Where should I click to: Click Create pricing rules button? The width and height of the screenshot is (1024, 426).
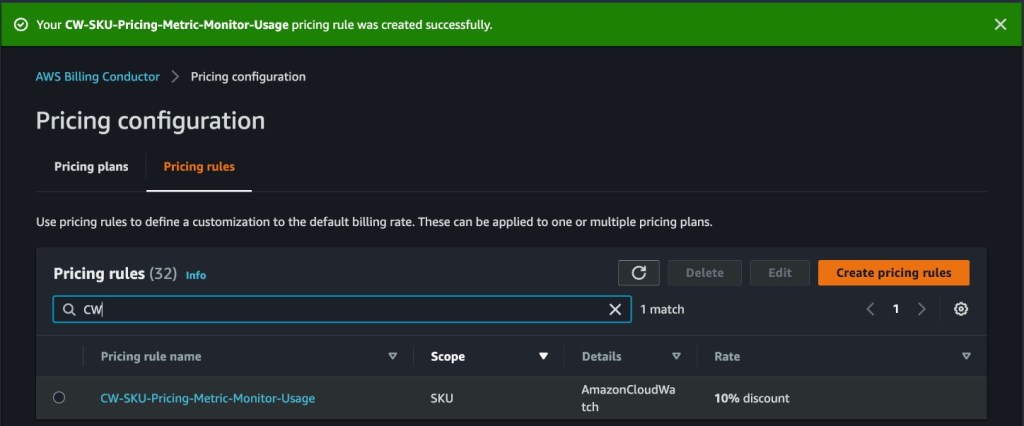(893, 272)
